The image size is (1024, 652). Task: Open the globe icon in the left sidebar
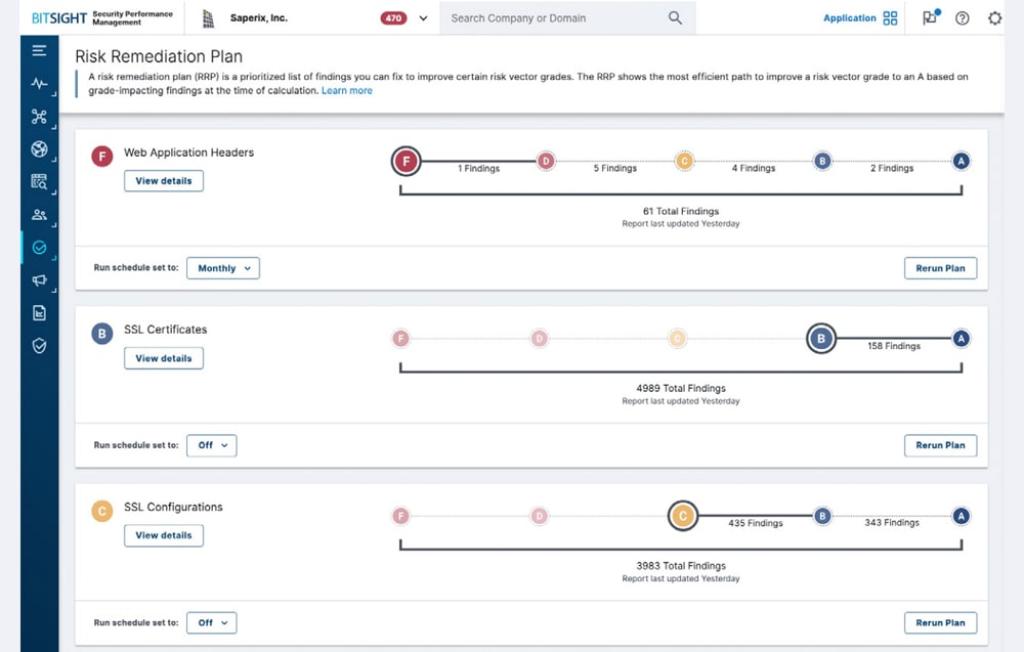38,149
